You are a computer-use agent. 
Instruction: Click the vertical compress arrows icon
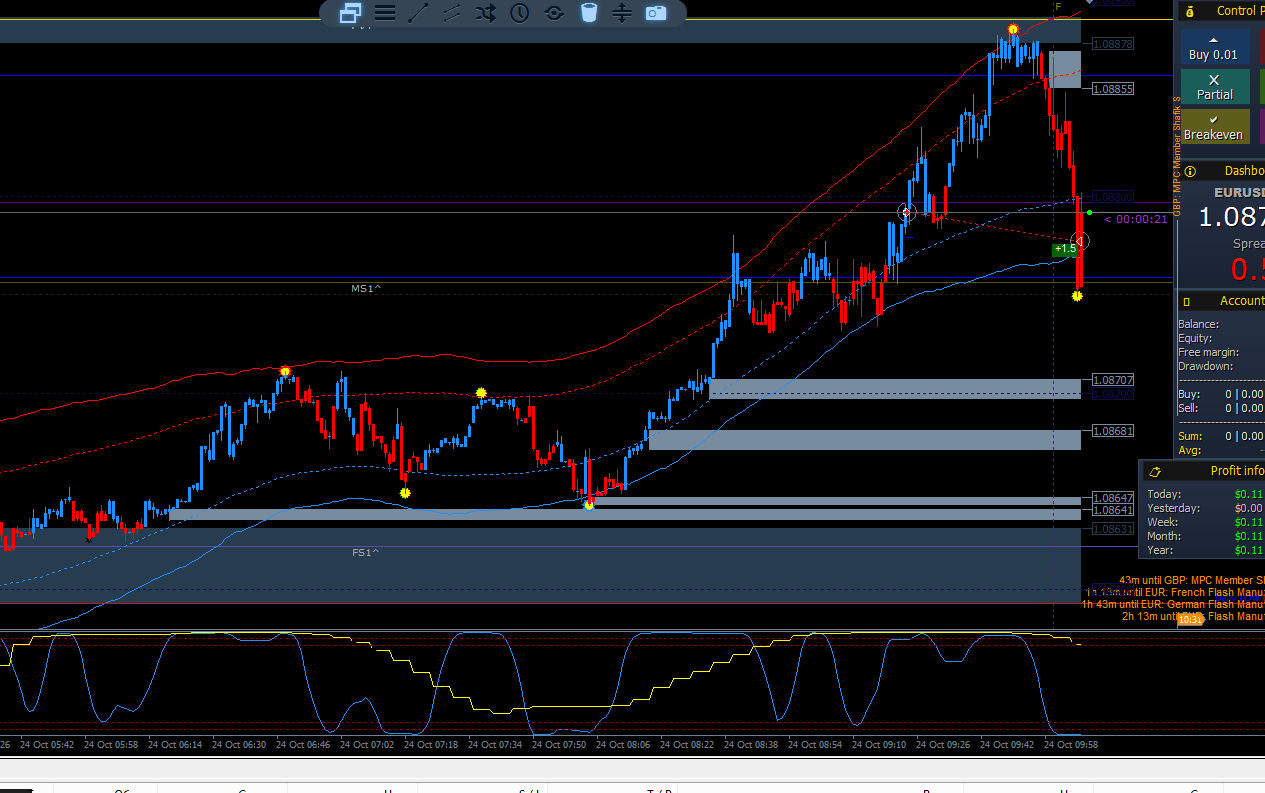click(622, 13)
